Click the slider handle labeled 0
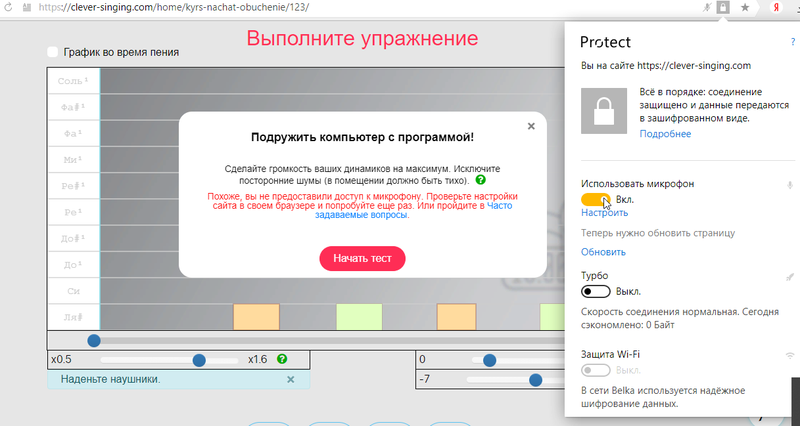 click(x=489, y=360)
